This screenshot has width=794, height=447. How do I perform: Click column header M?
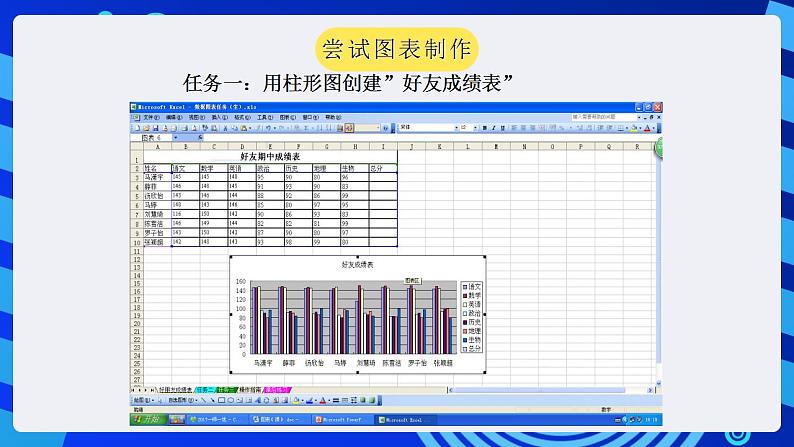[496, 147]
